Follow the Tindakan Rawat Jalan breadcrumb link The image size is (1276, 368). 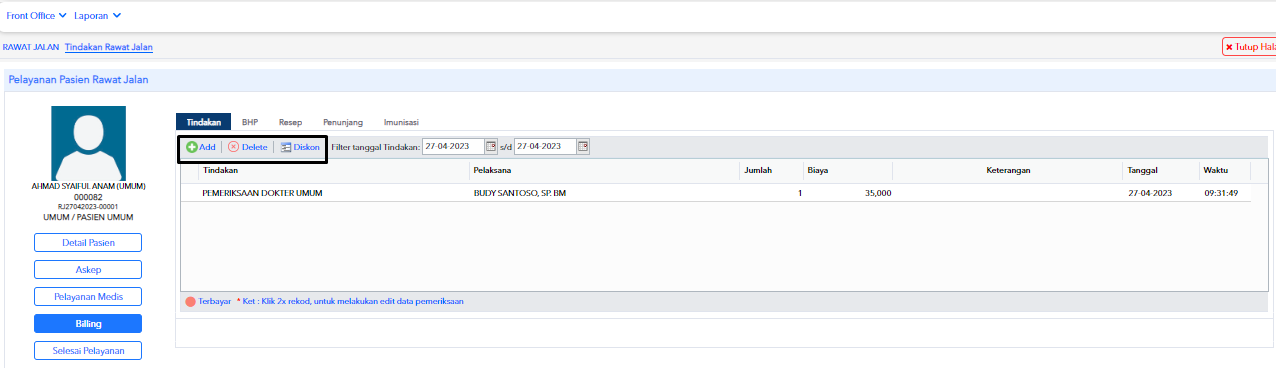click(109, 47)
